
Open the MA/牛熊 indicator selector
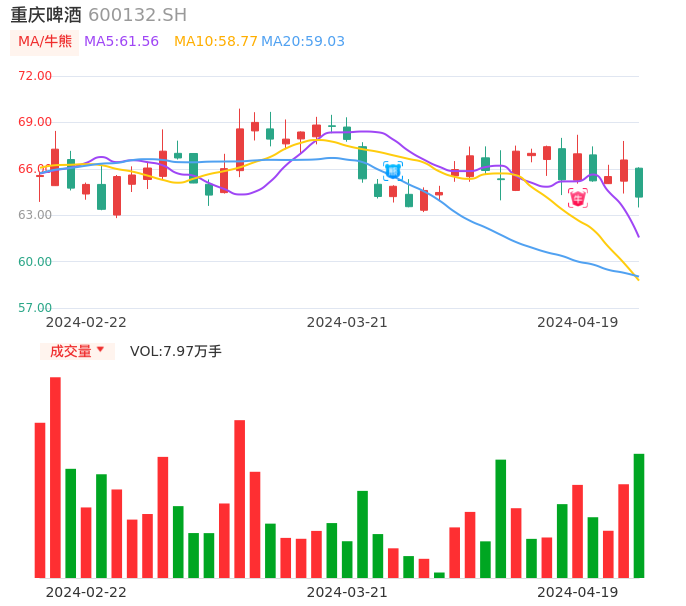(44, 41)
